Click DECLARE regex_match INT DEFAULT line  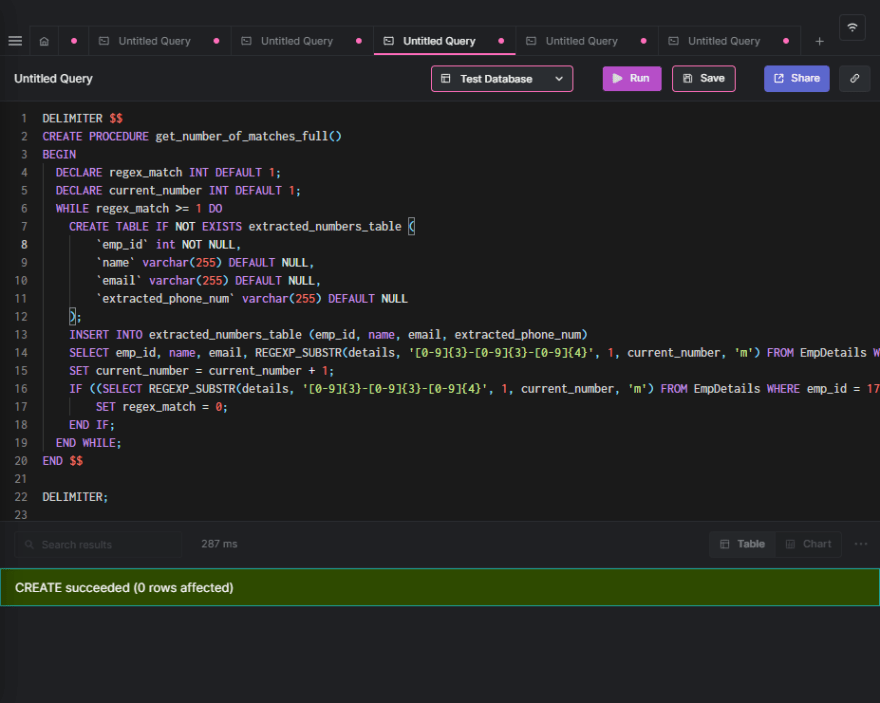point(168,172)
